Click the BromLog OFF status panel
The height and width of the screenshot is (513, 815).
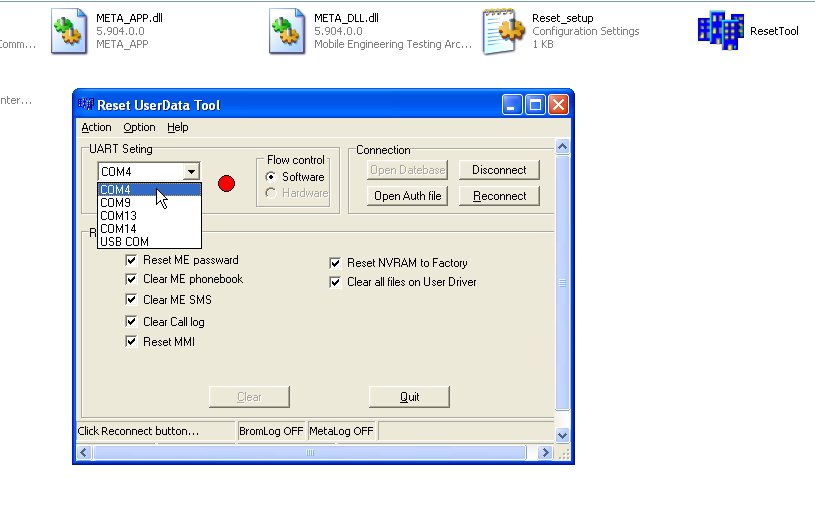(271, 431)
